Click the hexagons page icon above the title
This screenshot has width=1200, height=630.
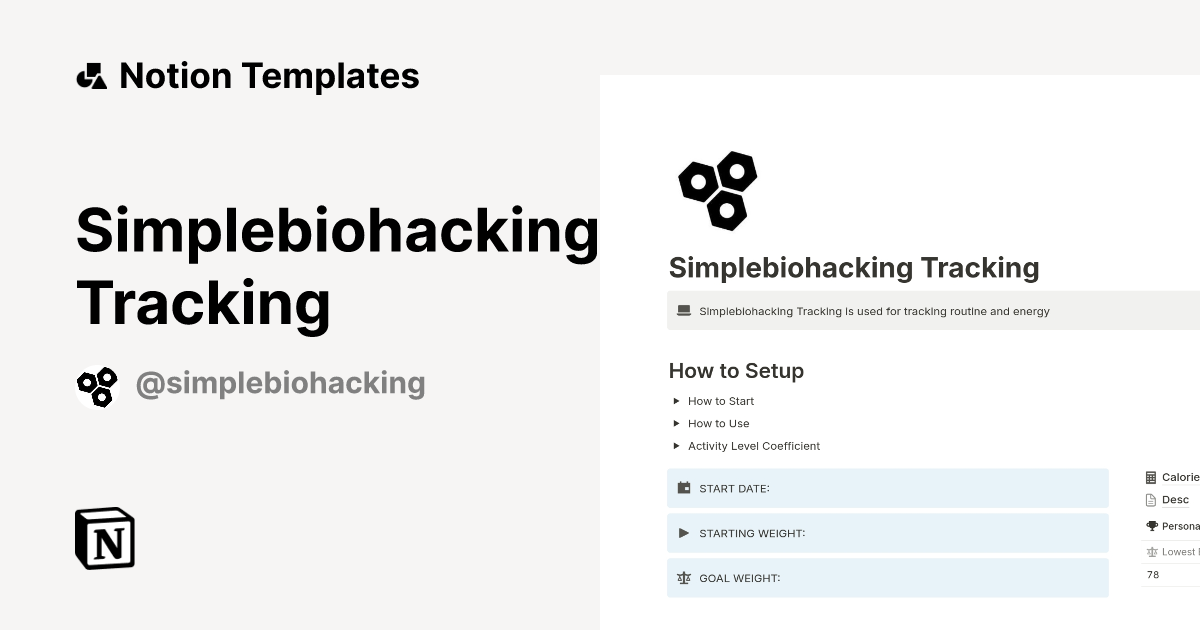click(716, 190)
